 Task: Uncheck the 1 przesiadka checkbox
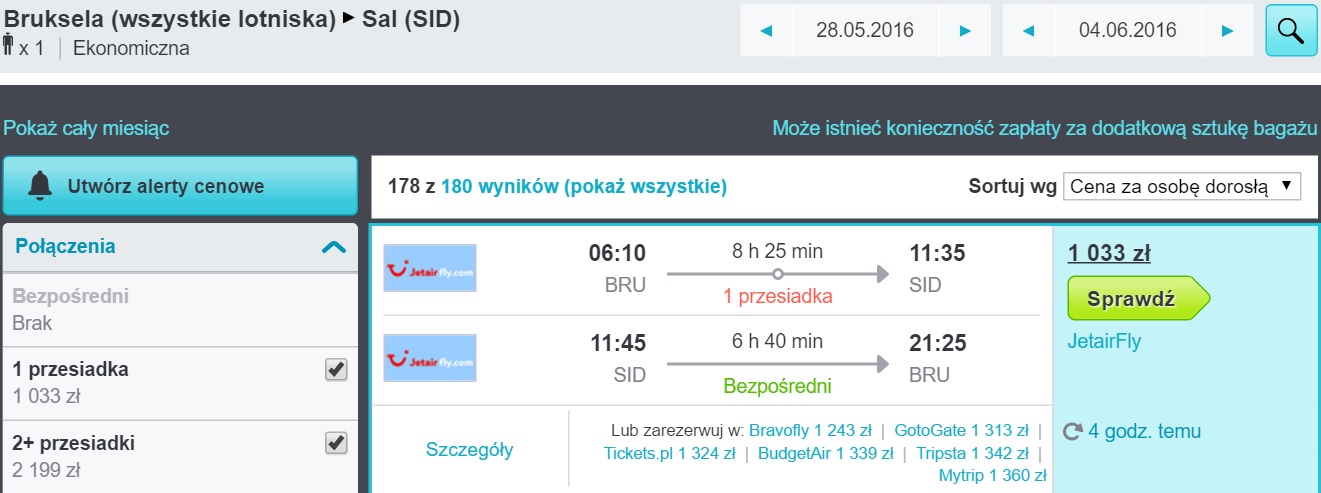(x=336, y=370)
